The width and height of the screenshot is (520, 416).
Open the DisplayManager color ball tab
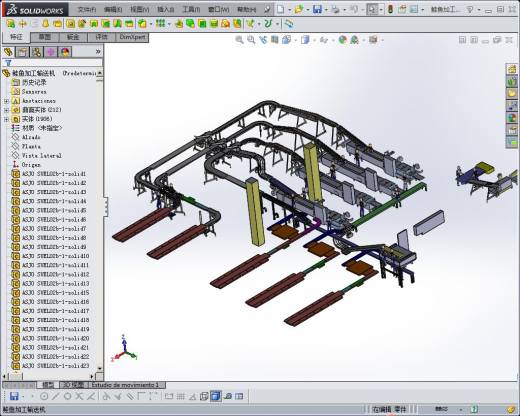coord(65,52)
